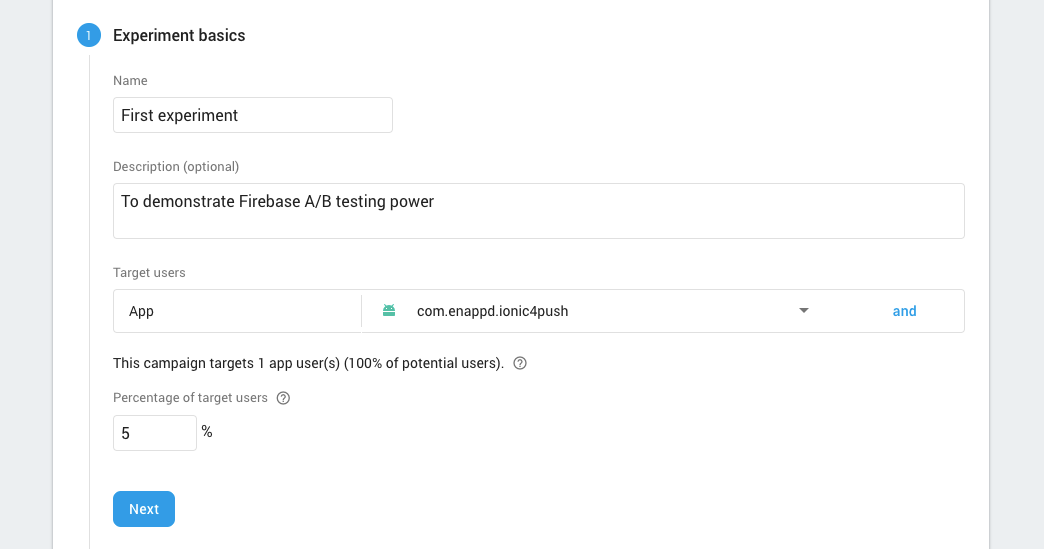Click the Target users label
This screenshot has width=1044, height=549.
click(x=149, y=273)
